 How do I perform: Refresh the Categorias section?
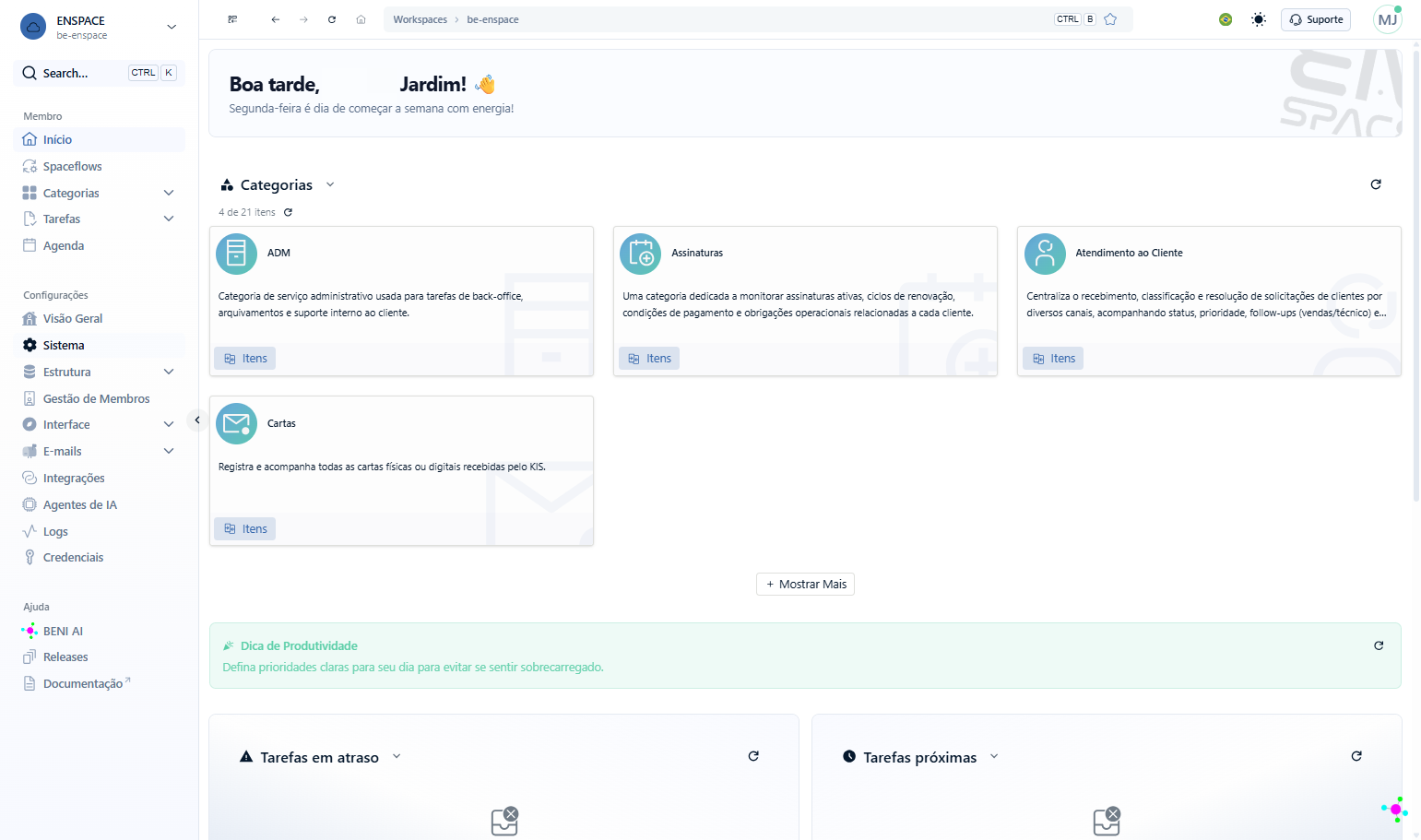(x=1376, y=184)
